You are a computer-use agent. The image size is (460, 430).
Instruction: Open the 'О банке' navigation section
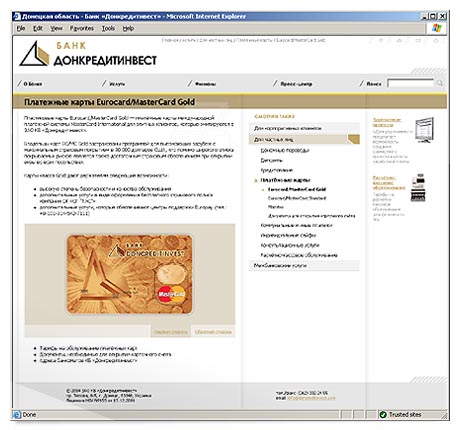tap(33, 84)
